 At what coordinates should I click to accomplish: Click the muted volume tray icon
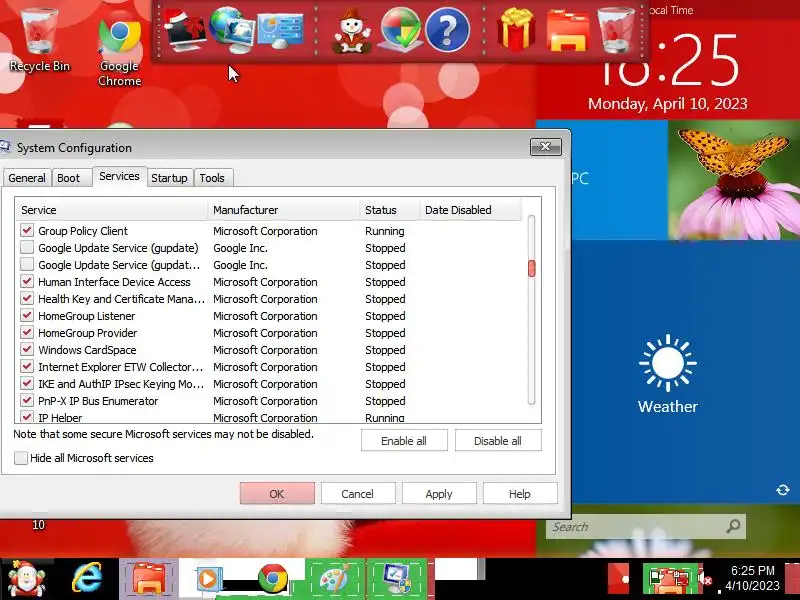(705, 579)
